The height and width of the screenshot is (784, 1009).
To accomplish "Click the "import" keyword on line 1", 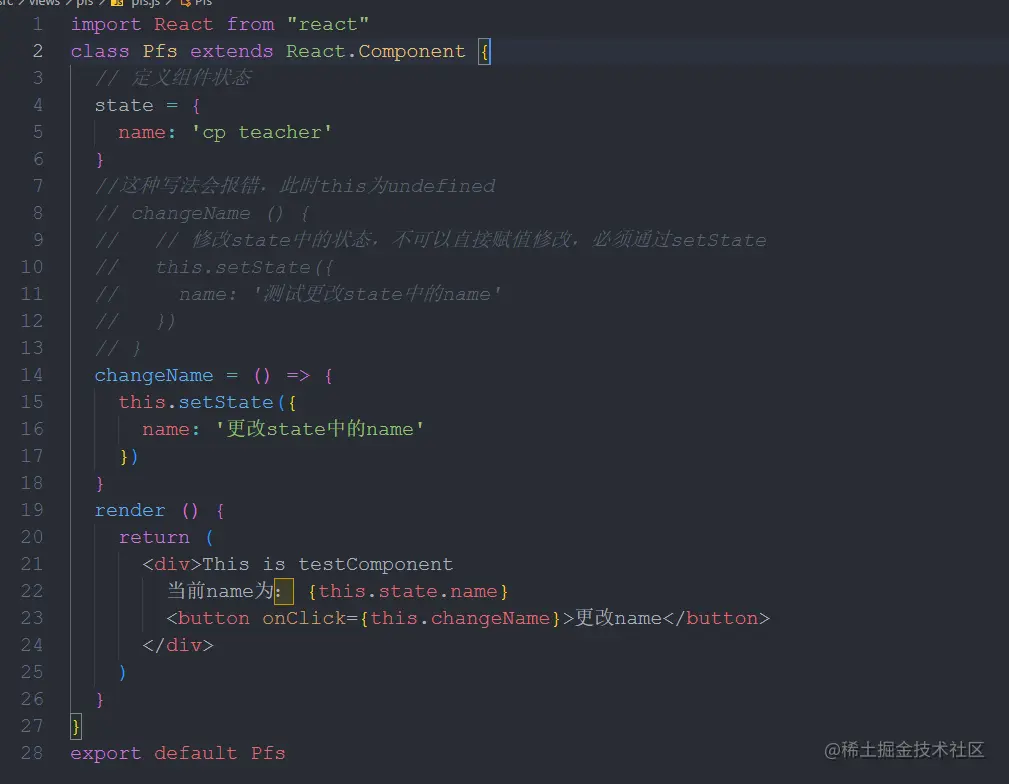I will pyautogui.click(x=106, y=24).
